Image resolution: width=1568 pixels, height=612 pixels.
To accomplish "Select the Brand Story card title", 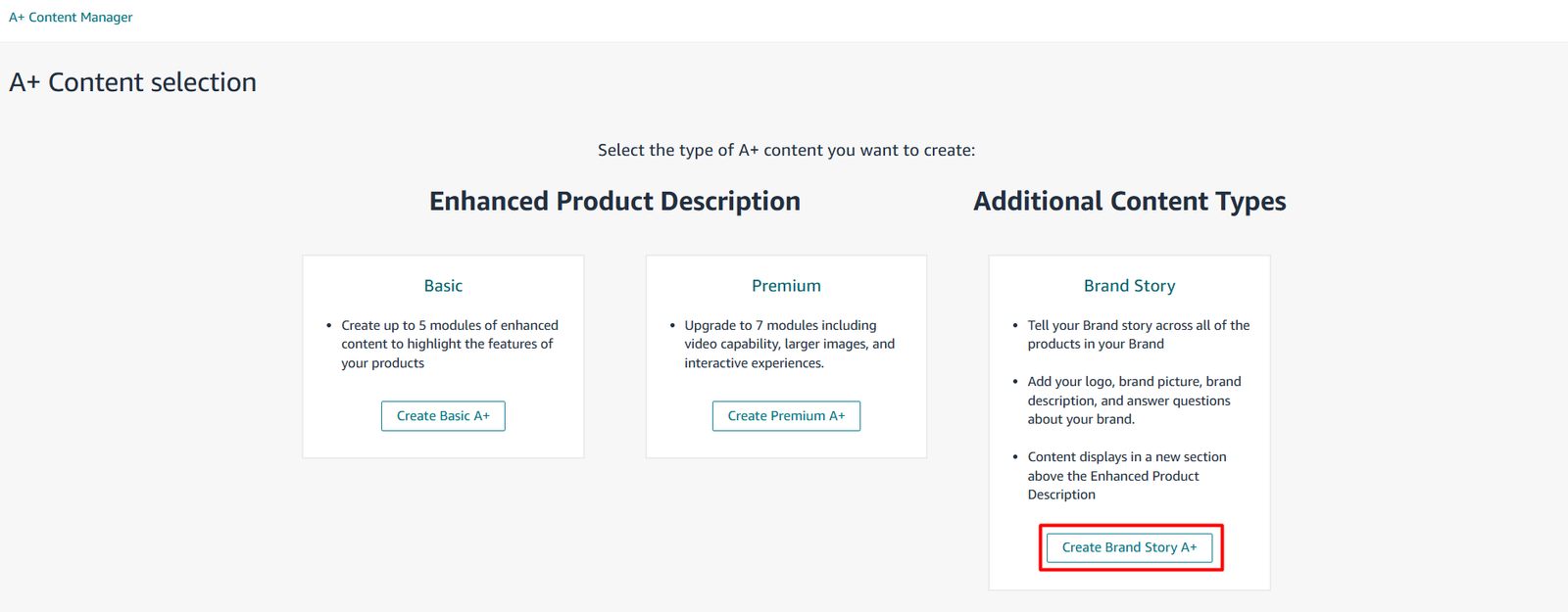I will click(x=1129, y=286).
